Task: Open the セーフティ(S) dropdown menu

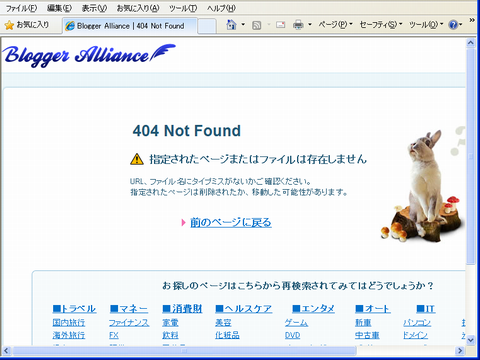Action: point(381,25)
